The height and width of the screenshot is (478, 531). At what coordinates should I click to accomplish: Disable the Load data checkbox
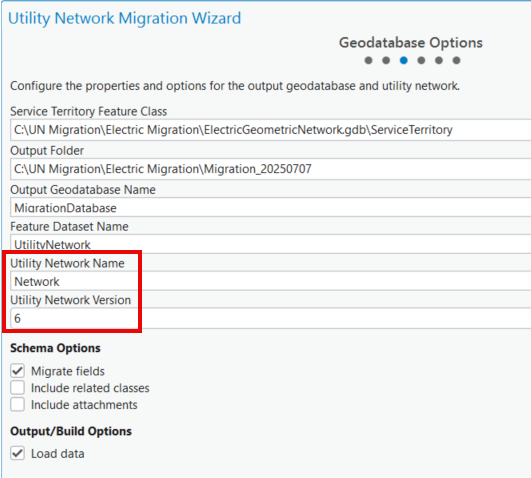(x=17, y=453)
